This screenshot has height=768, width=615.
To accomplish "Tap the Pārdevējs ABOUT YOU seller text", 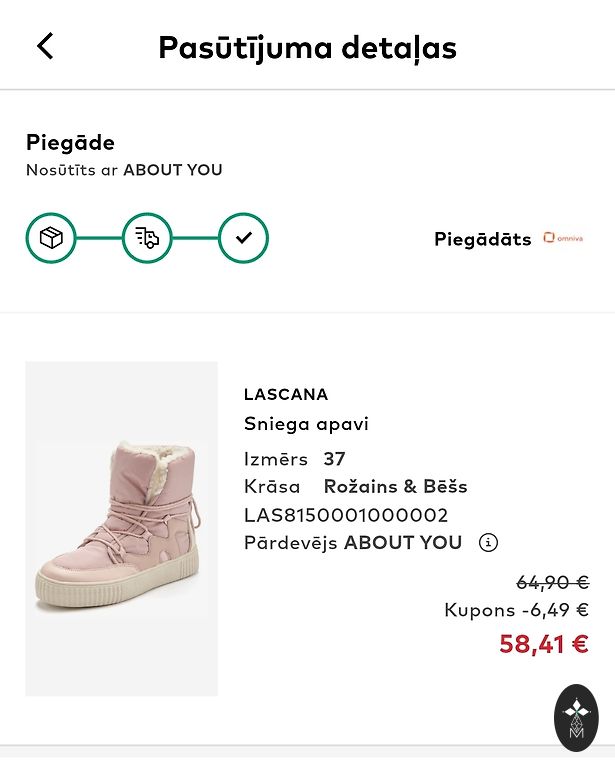I will click(x=353, y=543).
